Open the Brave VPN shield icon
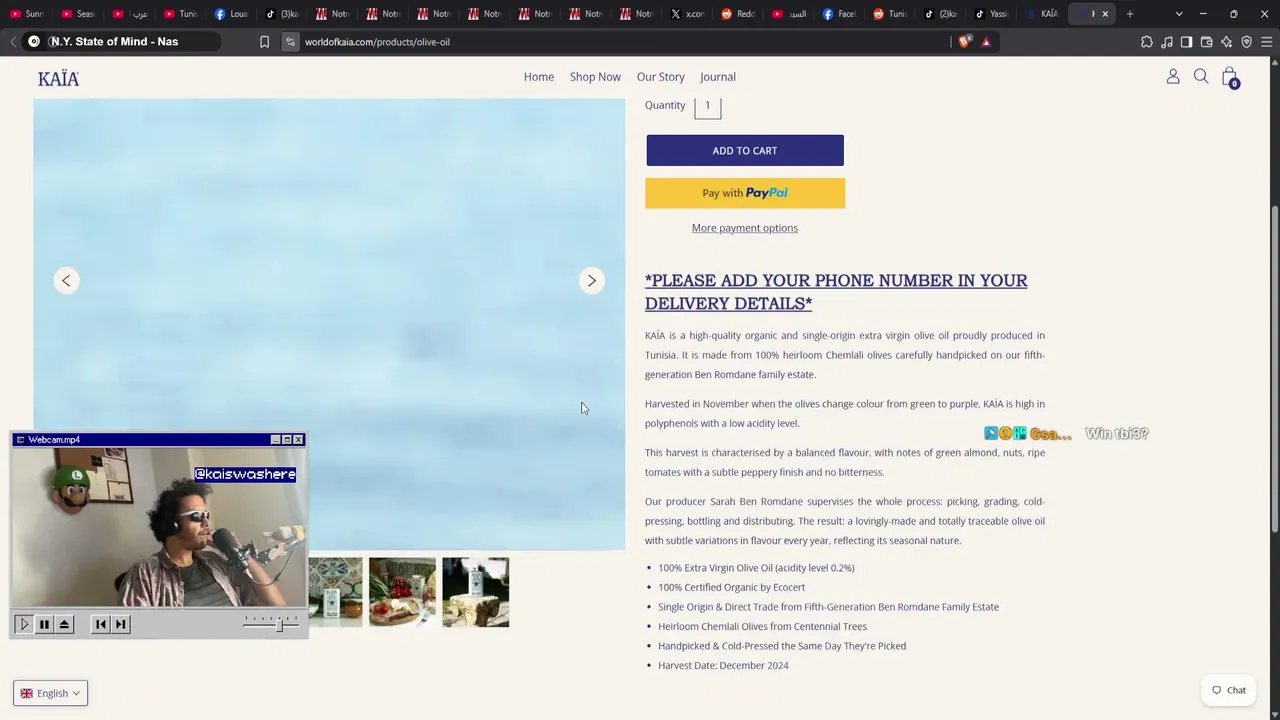The height and width of the screenshot is (720, 1280). pos(1246,42)
